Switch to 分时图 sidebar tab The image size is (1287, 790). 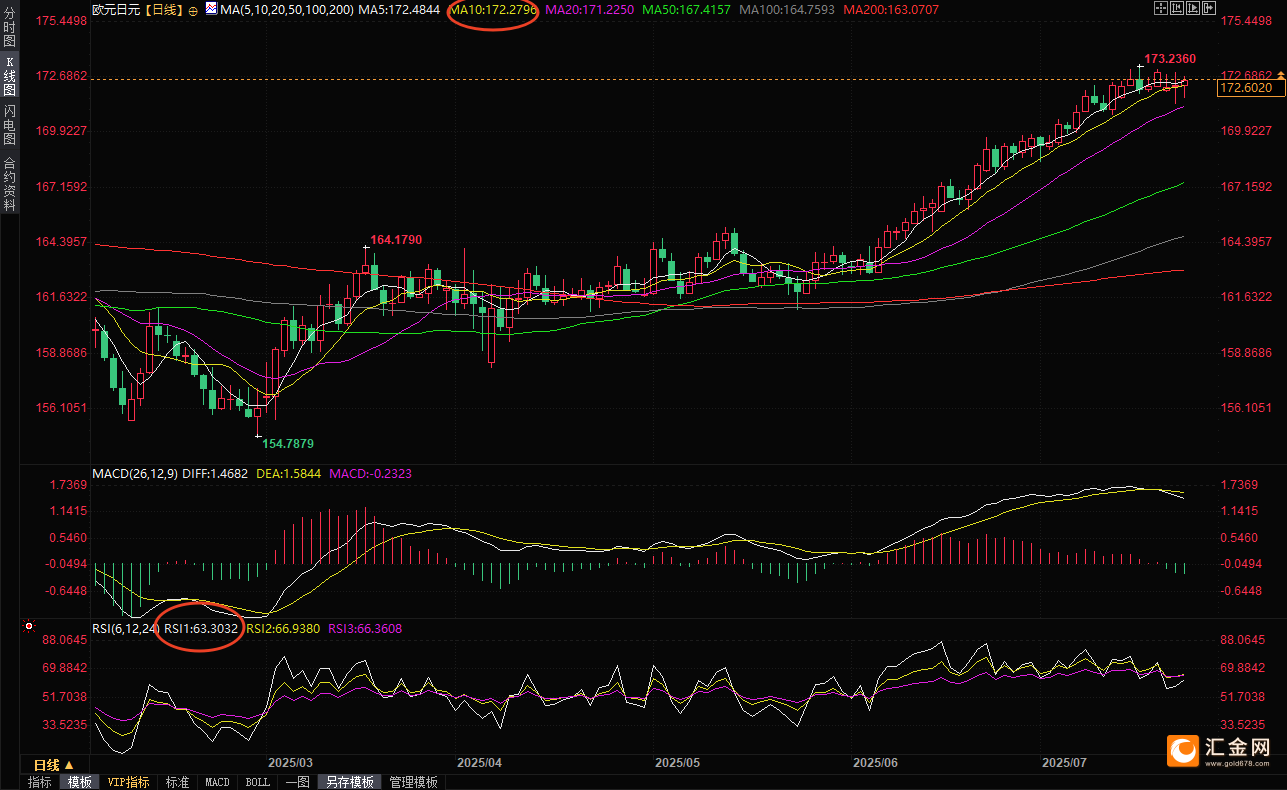[x=9, y=28]
